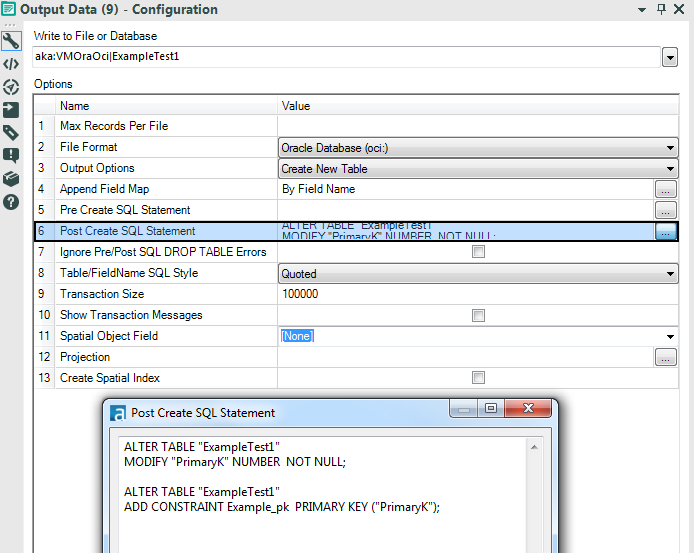Screen dimensions: 694x553
Task: Click the package box sidebar icon
Action: 11,178
